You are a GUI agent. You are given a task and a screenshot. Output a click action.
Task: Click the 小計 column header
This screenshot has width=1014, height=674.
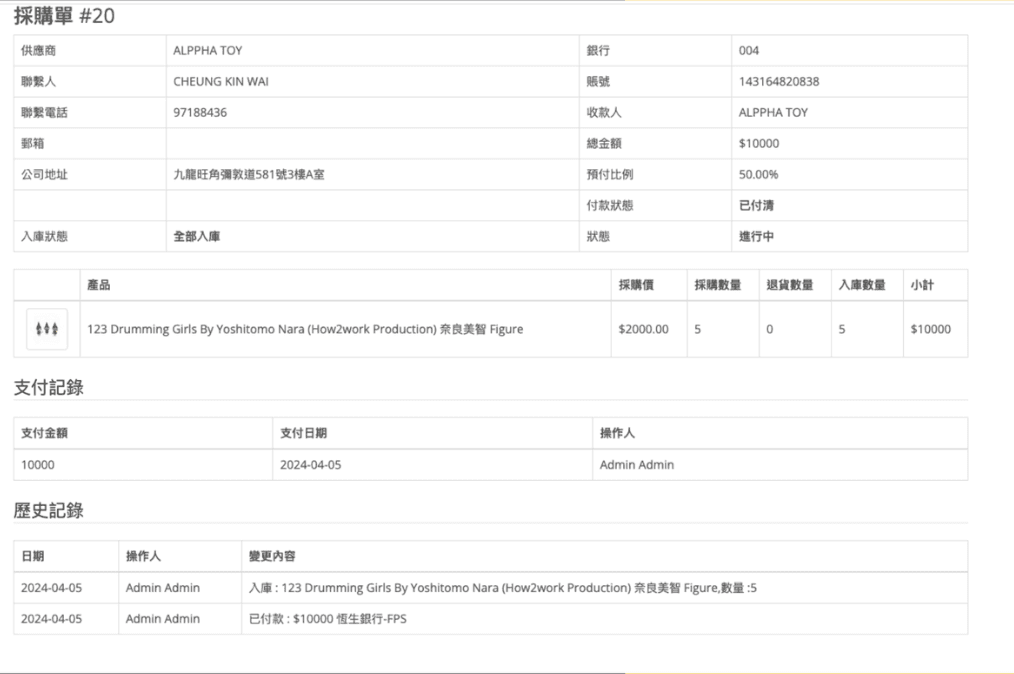(x=922, y=285)
